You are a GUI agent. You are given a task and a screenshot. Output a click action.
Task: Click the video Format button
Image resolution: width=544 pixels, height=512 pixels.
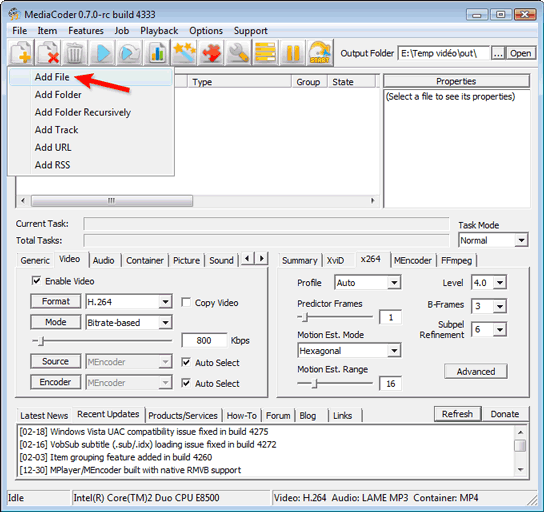[56, 301]
